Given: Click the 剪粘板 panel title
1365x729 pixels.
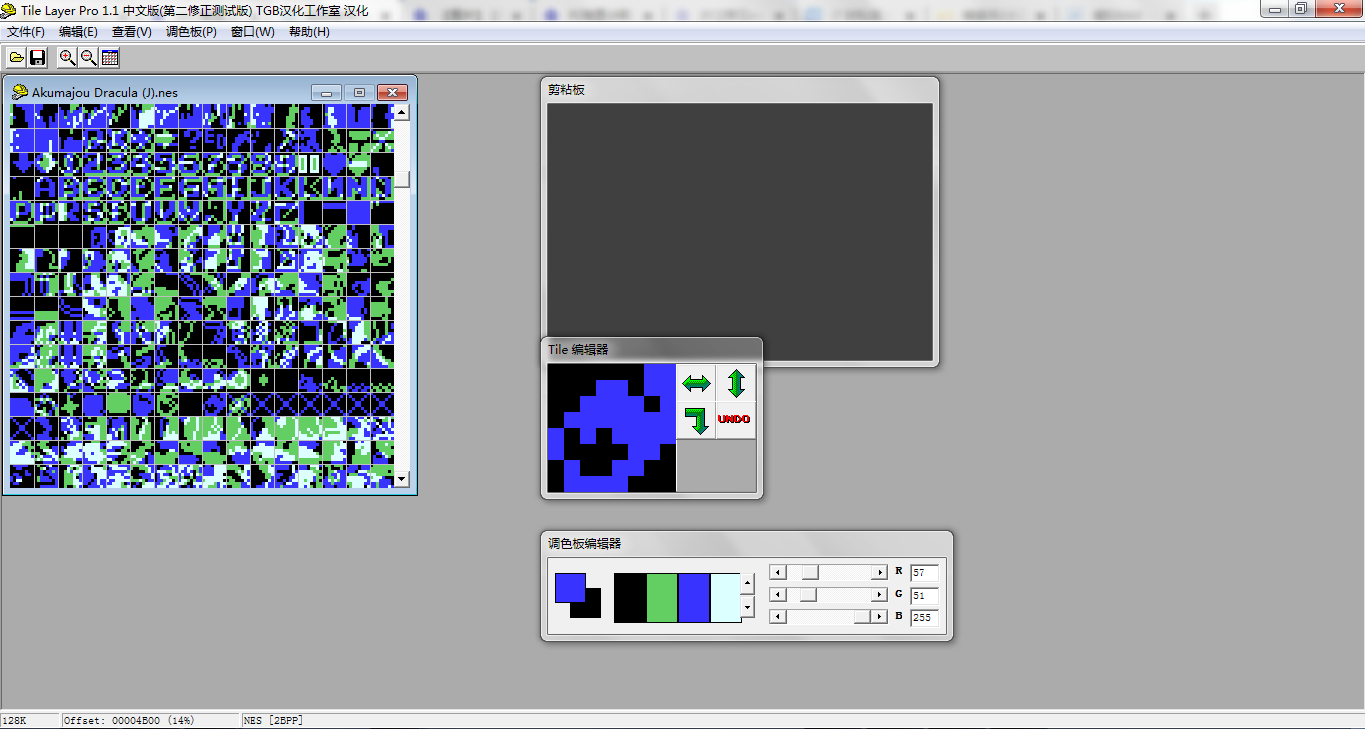Looking at the screenshot, I should click(x=566, y=89).
